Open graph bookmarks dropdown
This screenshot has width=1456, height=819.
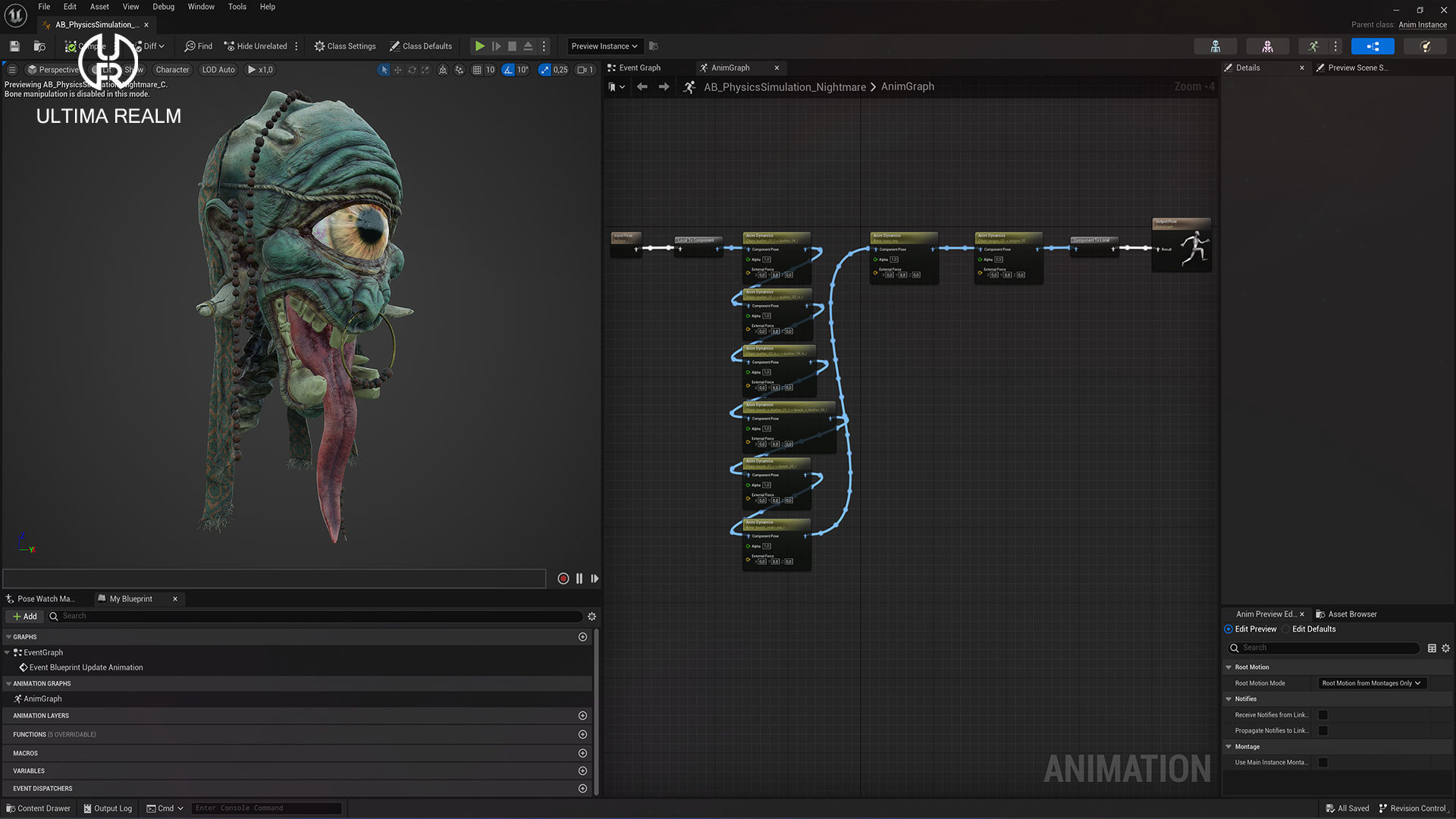(x=617, y=87)
